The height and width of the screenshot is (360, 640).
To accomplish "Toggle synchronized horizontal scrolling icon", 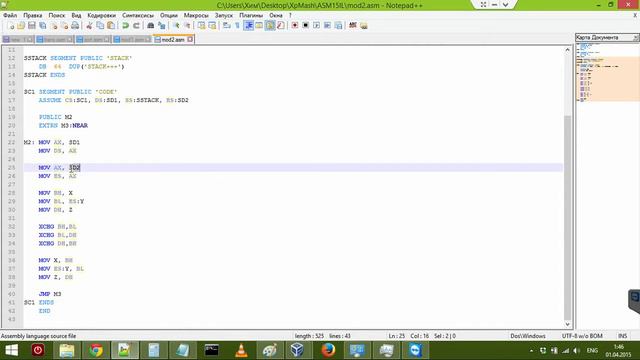I will pos(212,25).
